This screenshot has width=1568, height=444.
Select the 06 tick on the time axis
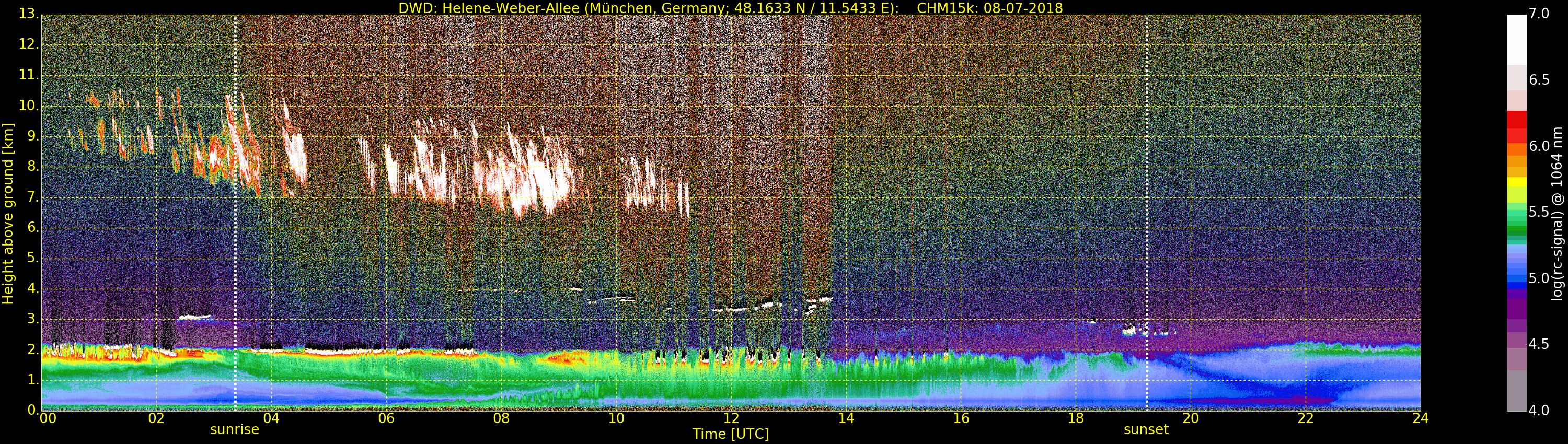pyautogui.click(x=386, y=418)
